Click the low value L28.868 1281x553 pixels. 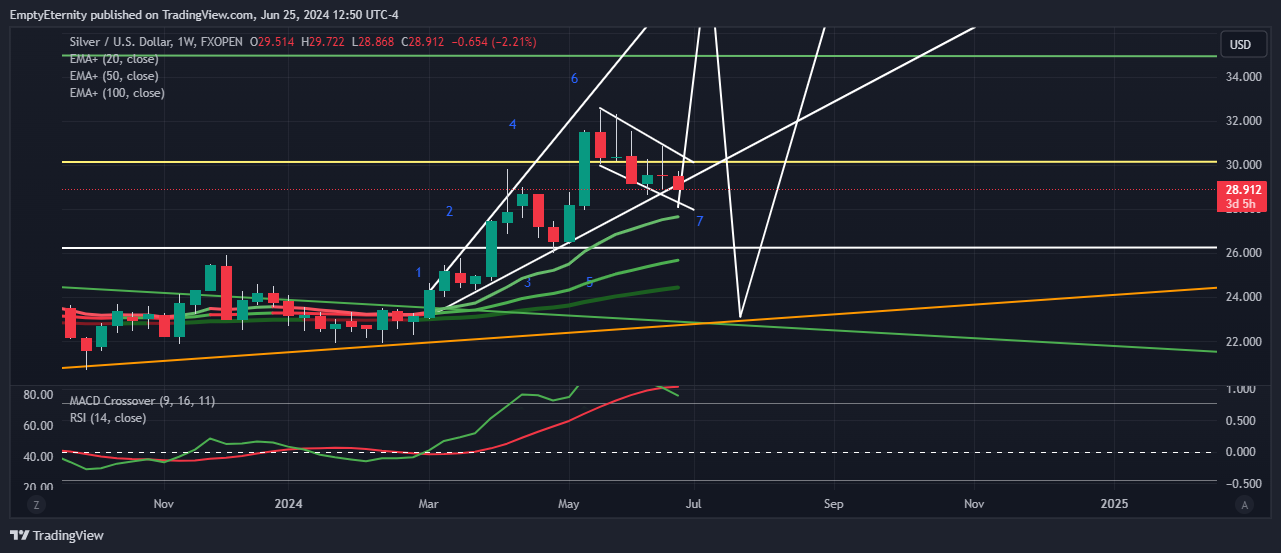373,42
